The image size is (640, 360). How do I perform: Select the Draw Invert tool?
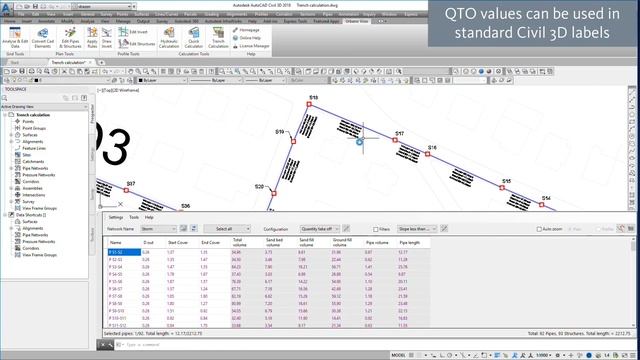(107, 38)
